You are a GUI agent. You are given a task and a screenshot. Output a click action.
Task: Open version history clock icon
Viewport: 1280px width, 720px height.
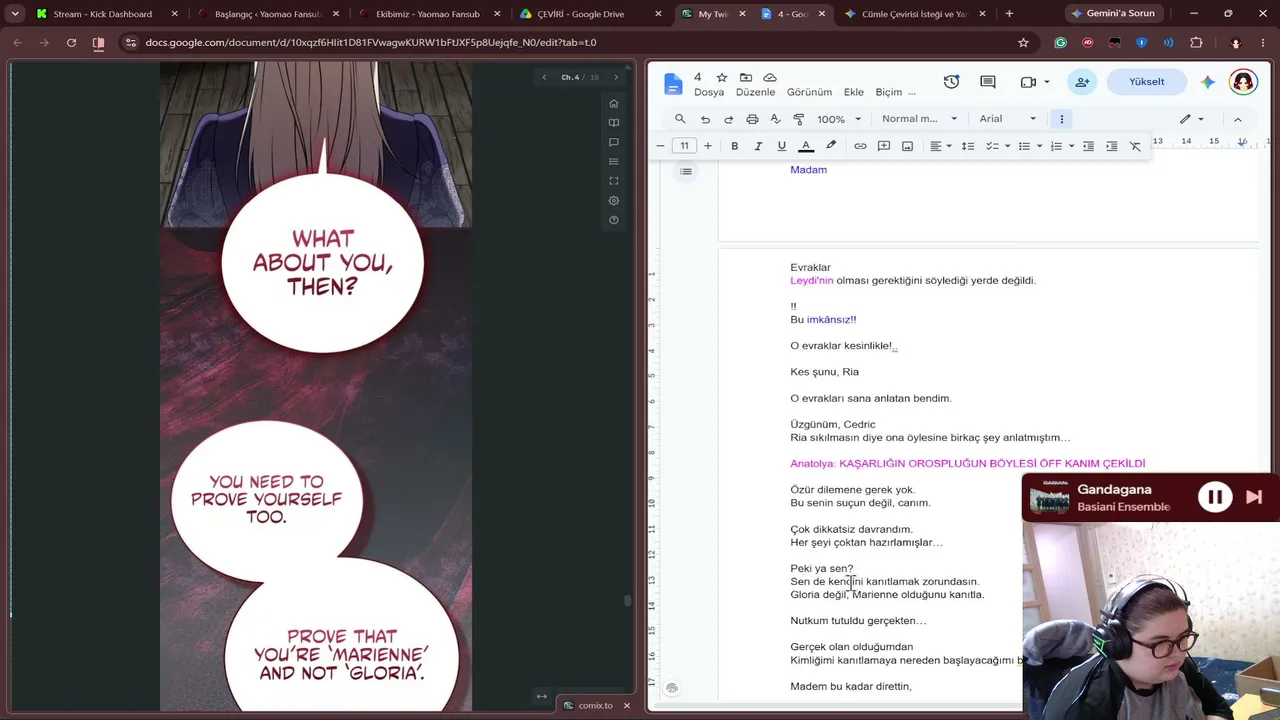pos(951,82)
